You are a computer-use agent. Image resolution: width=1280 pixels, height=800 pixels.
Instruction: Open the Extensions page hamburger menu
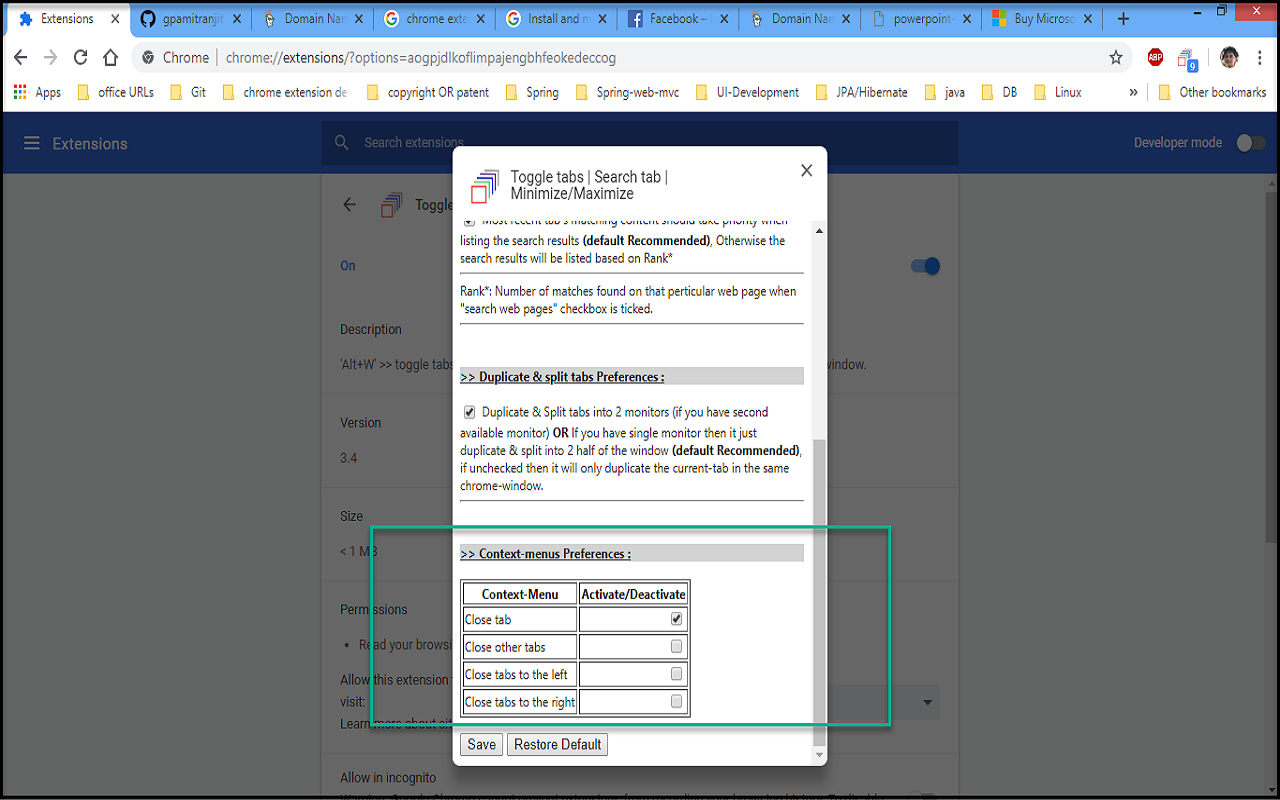[x=32, y=142]
